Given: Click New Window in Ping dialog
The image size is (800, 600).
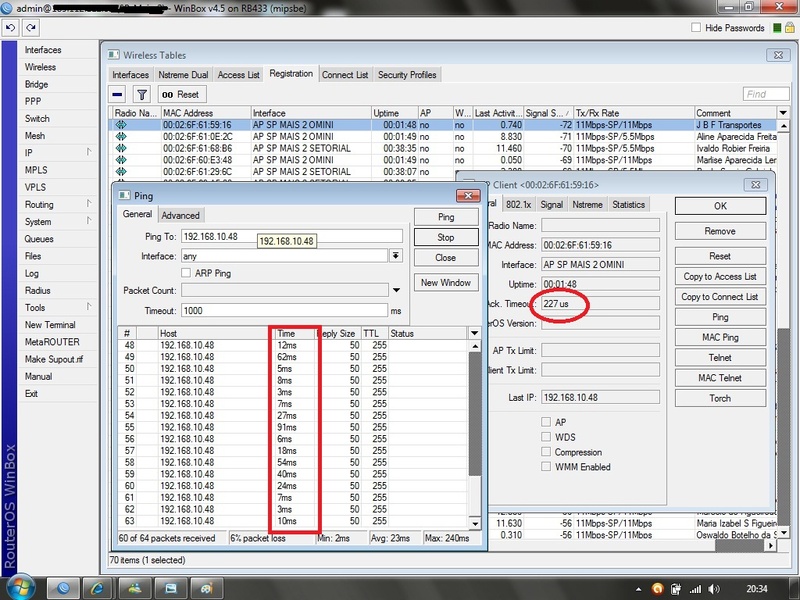Looking at the screenshot, I should click(x=446, y=282).
